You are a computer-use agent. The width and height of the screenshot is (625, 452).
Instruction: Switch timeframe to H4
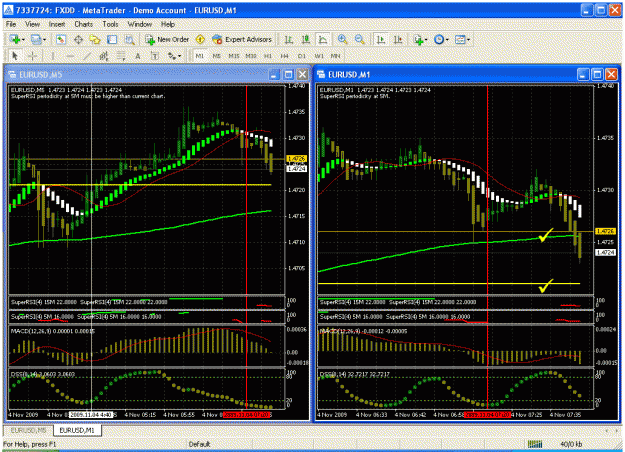tap(284, 56)
